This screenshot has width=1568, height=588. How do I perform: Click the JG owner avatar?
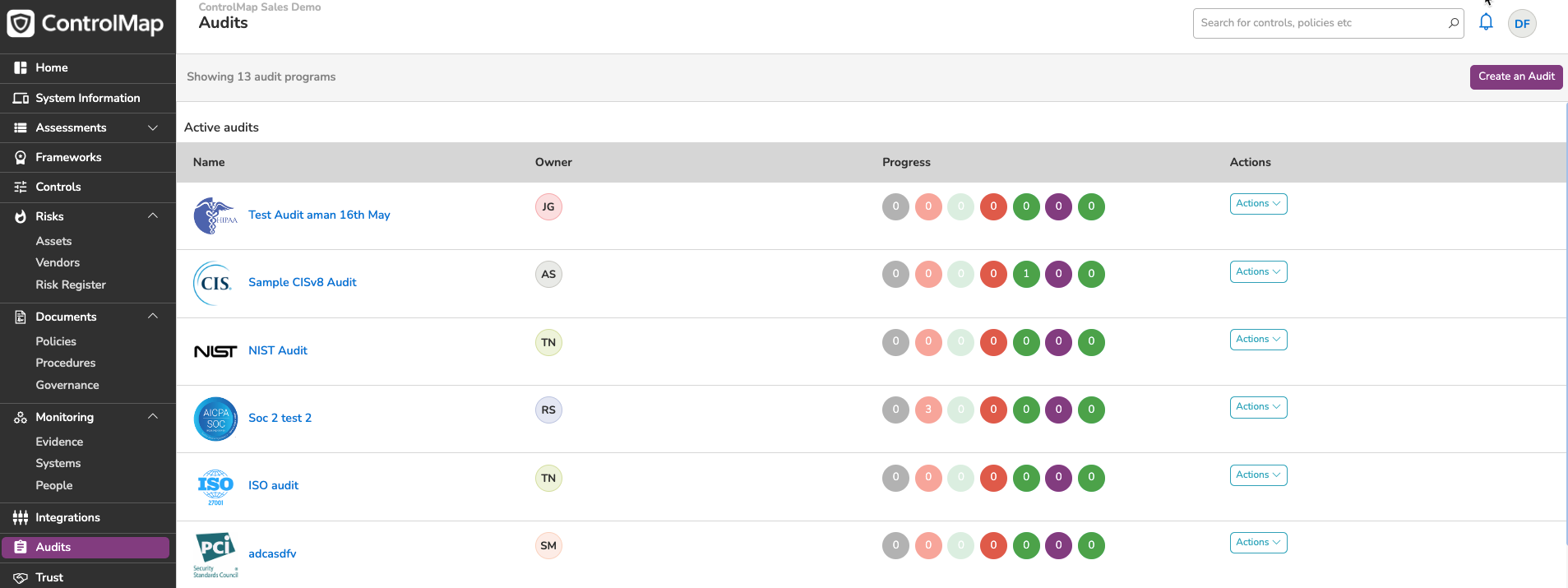(548, 206)
